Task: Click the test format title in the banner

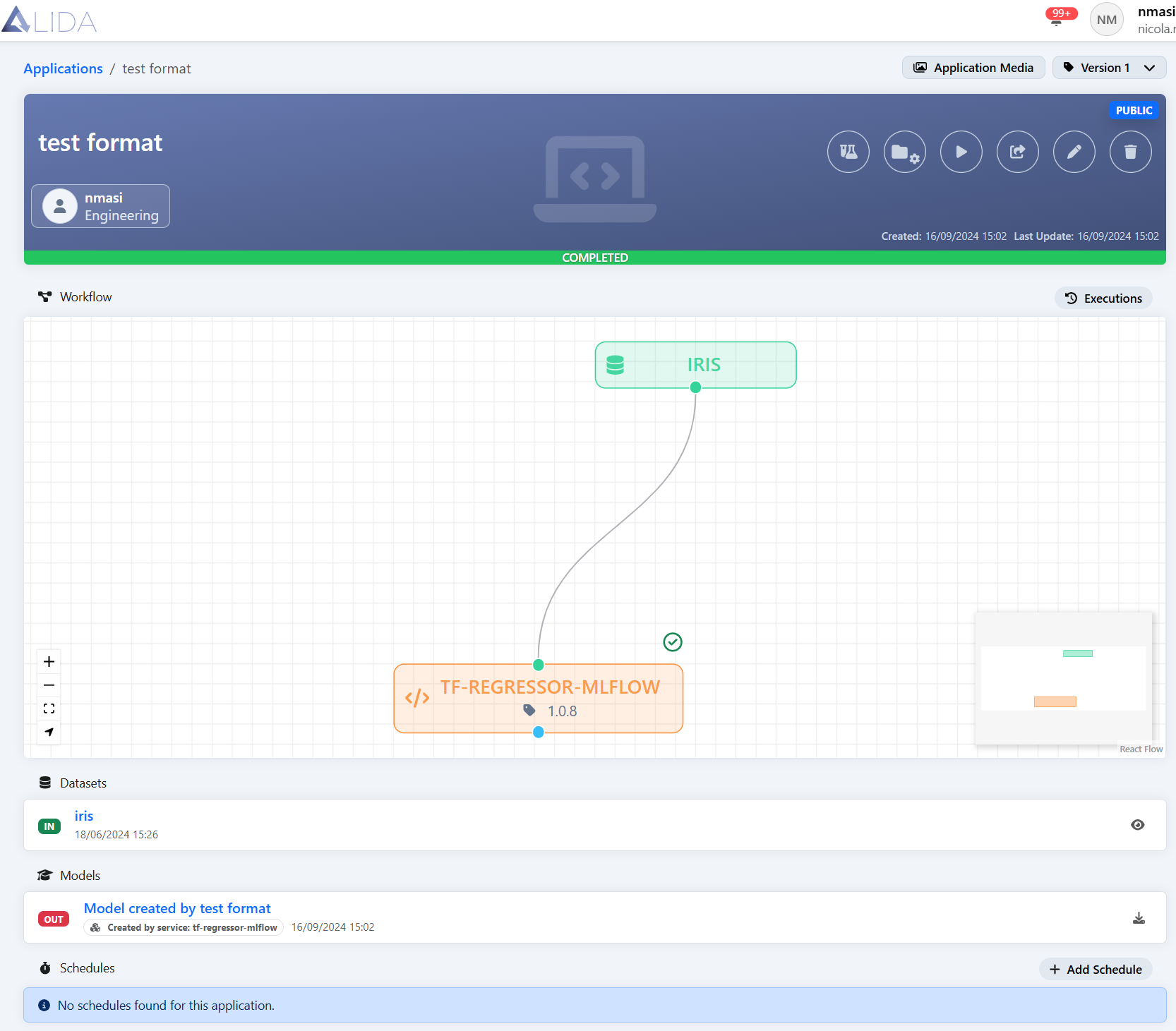Action: [x=100, y=143]
